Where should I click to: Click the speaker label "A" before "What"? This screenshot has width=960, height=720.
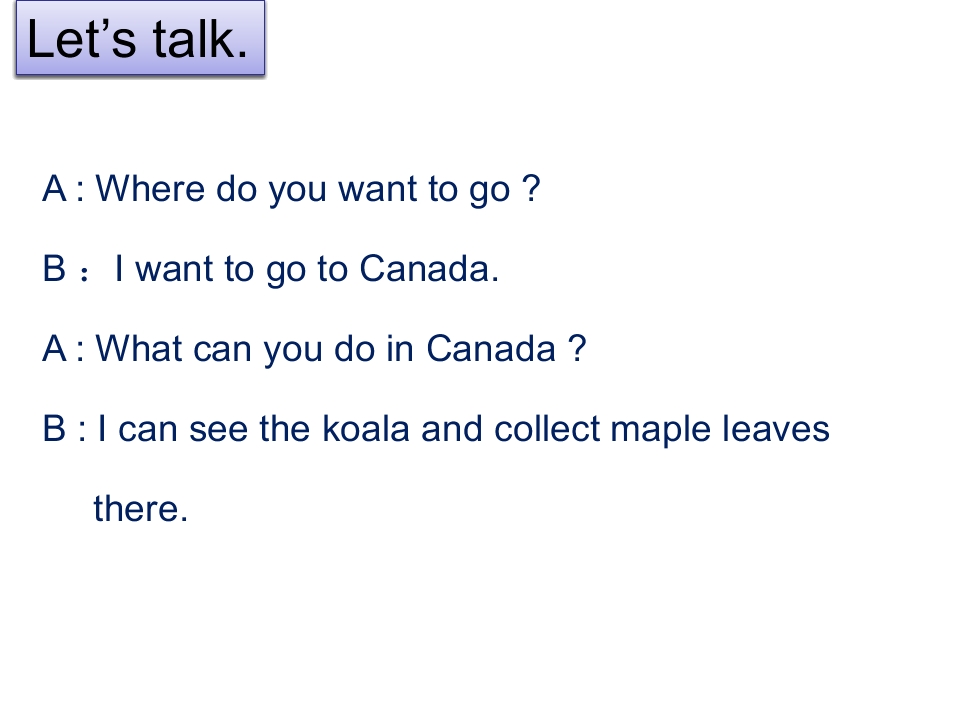pyautogui.click(x=54, y=349)
